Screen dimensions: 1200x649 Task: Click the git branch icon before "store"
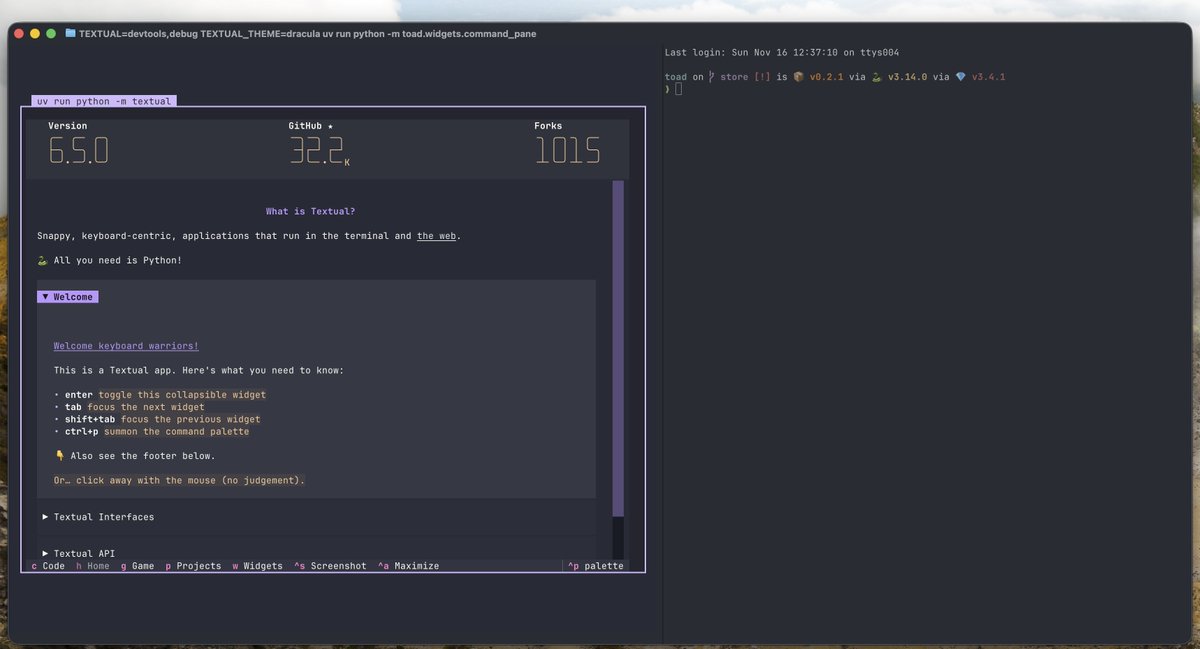click(711, 77)
